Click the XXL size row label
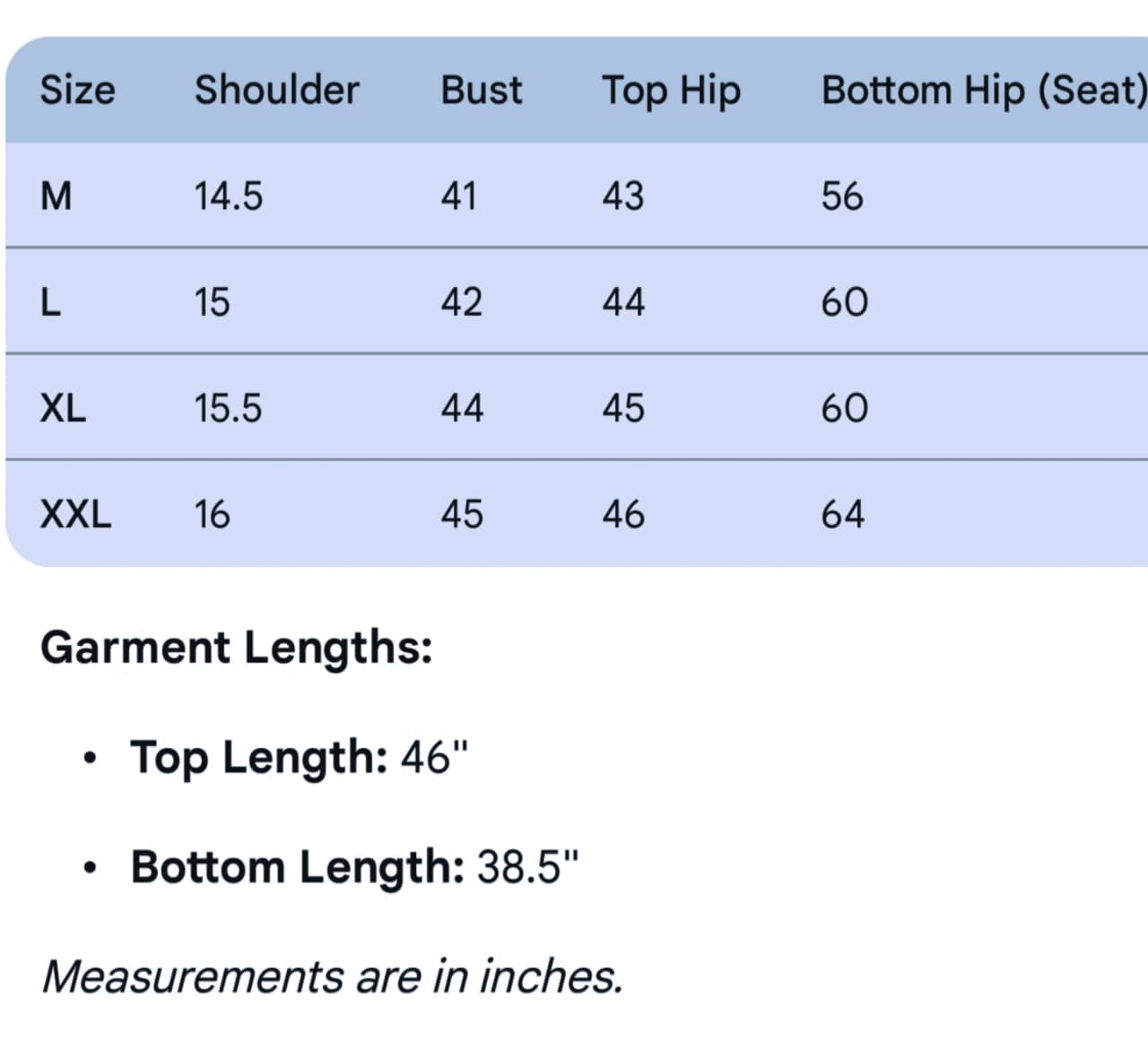The image size is (1148, 1044). click(x=75, y=514)
